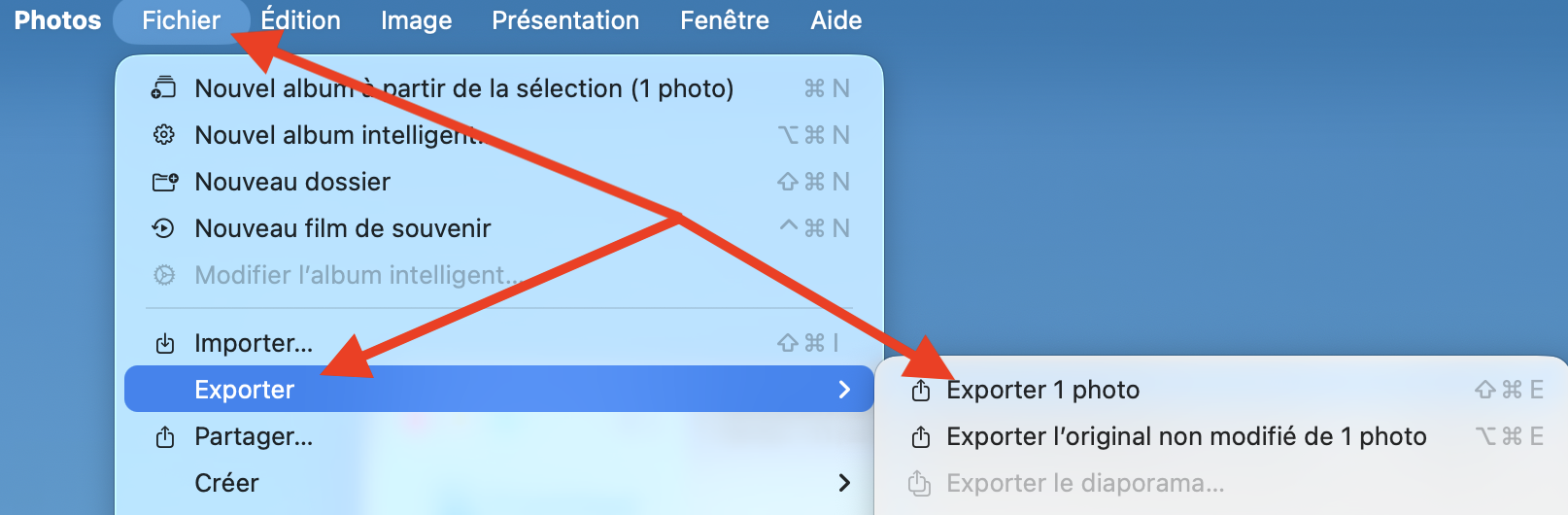Open the Fichier menu
Image resolution: width=1568 pixels, height=515 pixels.
[181, 20]
